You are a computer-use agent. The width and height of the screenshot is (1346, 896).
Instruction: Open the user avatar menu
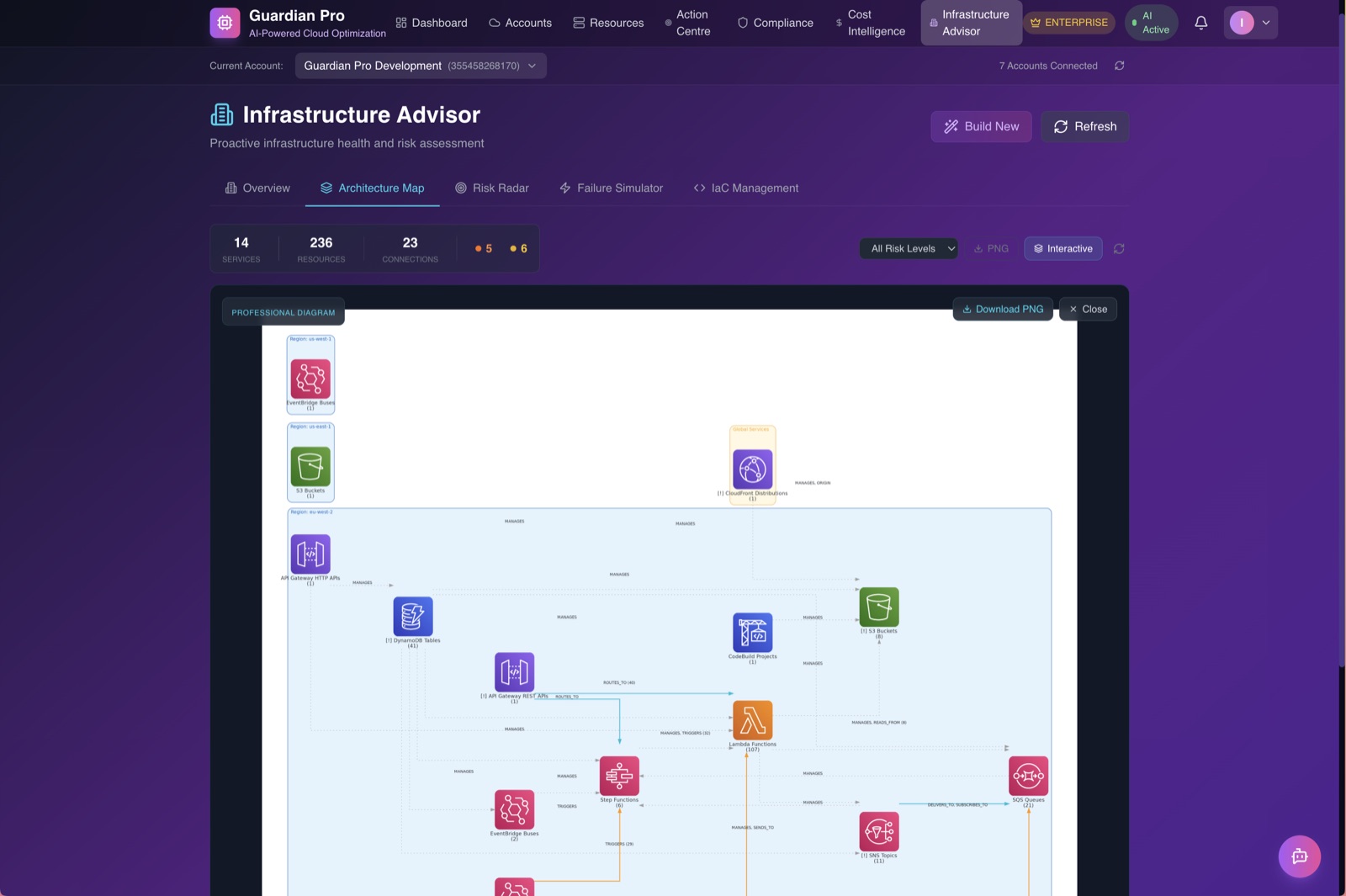(1250, 23)
